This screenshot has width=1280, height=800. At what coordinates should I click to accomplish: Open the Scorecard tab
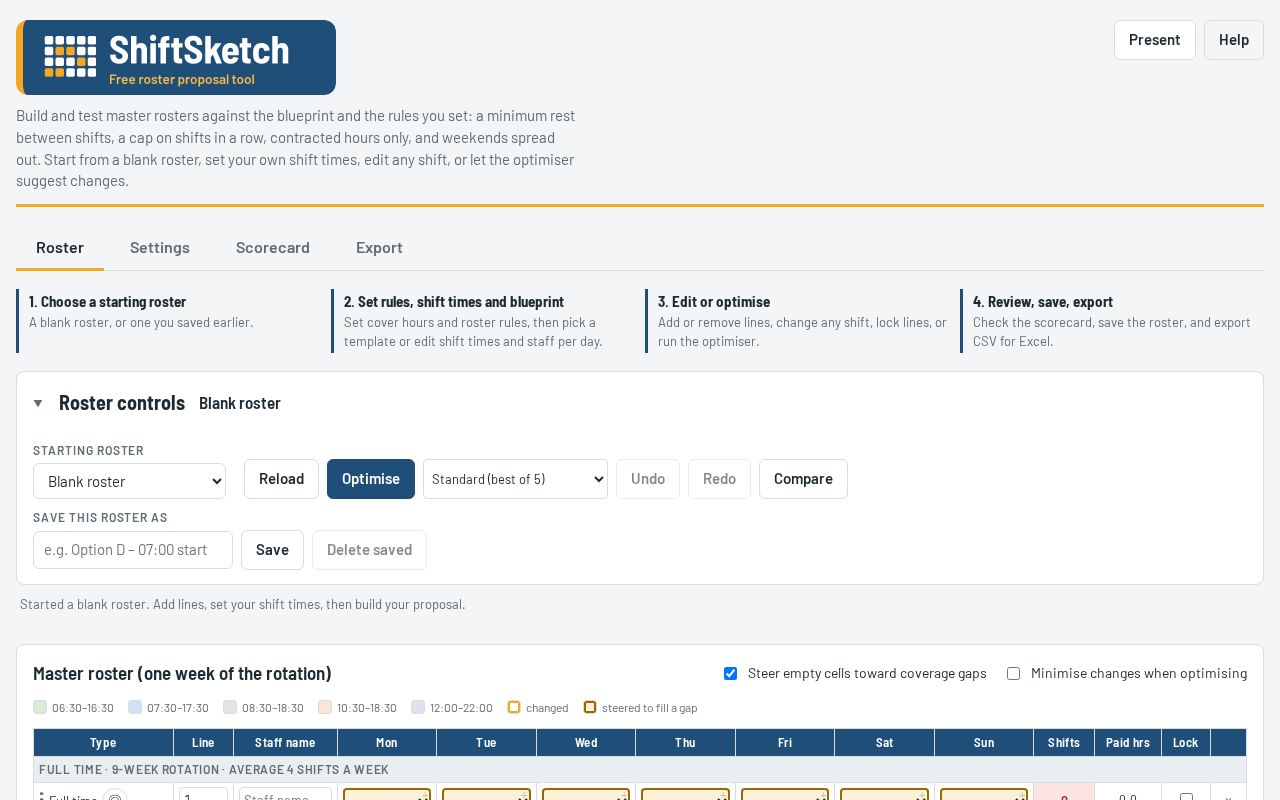tap(273, 248)
